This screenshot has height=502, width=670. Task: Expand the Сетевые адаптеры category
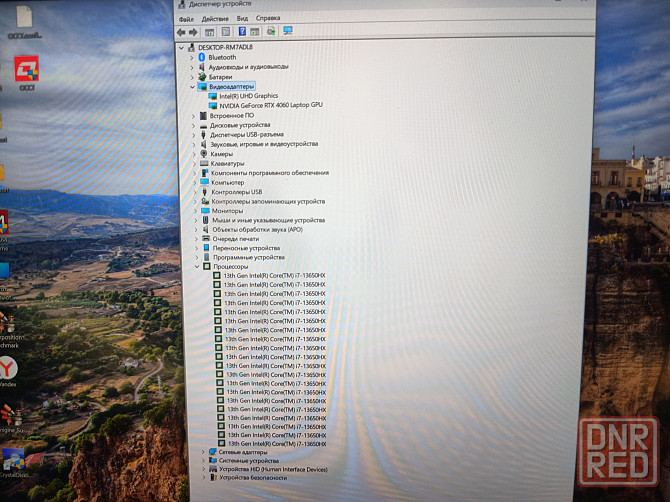(x=202, y=452)
